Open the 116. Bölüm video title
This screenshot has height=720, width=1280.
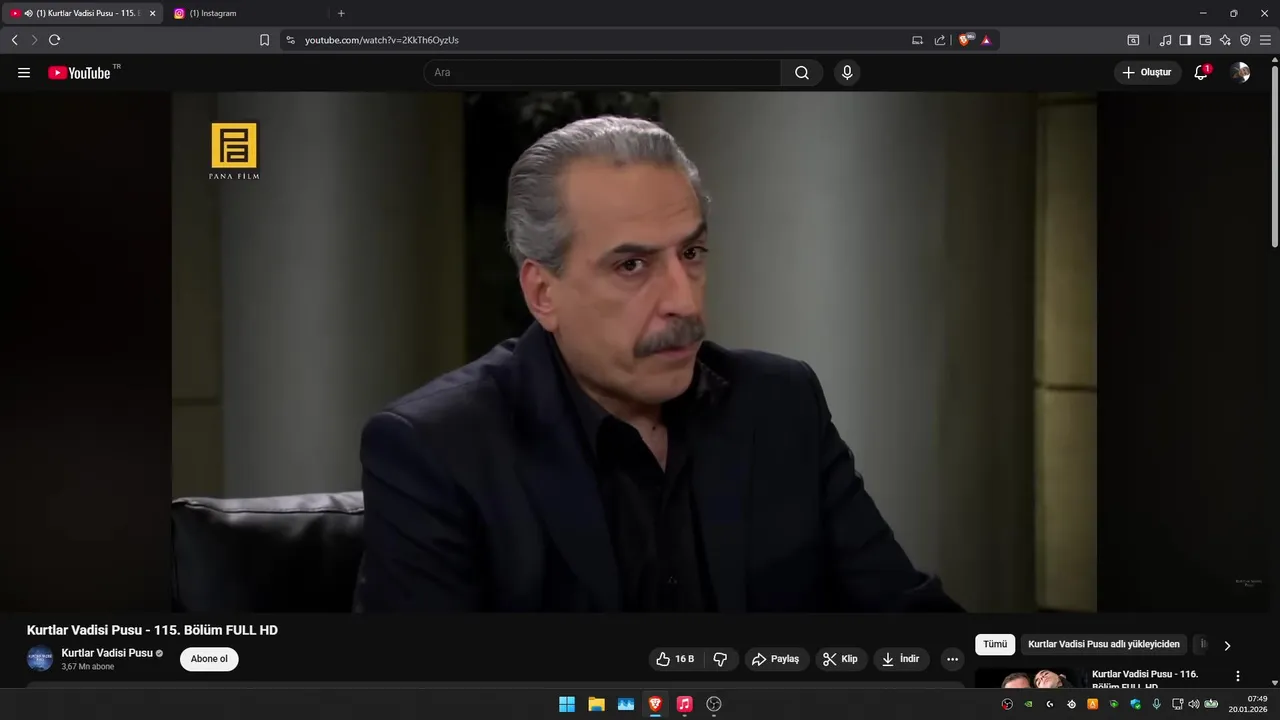pyautogui.click(x=1145, y=679)
